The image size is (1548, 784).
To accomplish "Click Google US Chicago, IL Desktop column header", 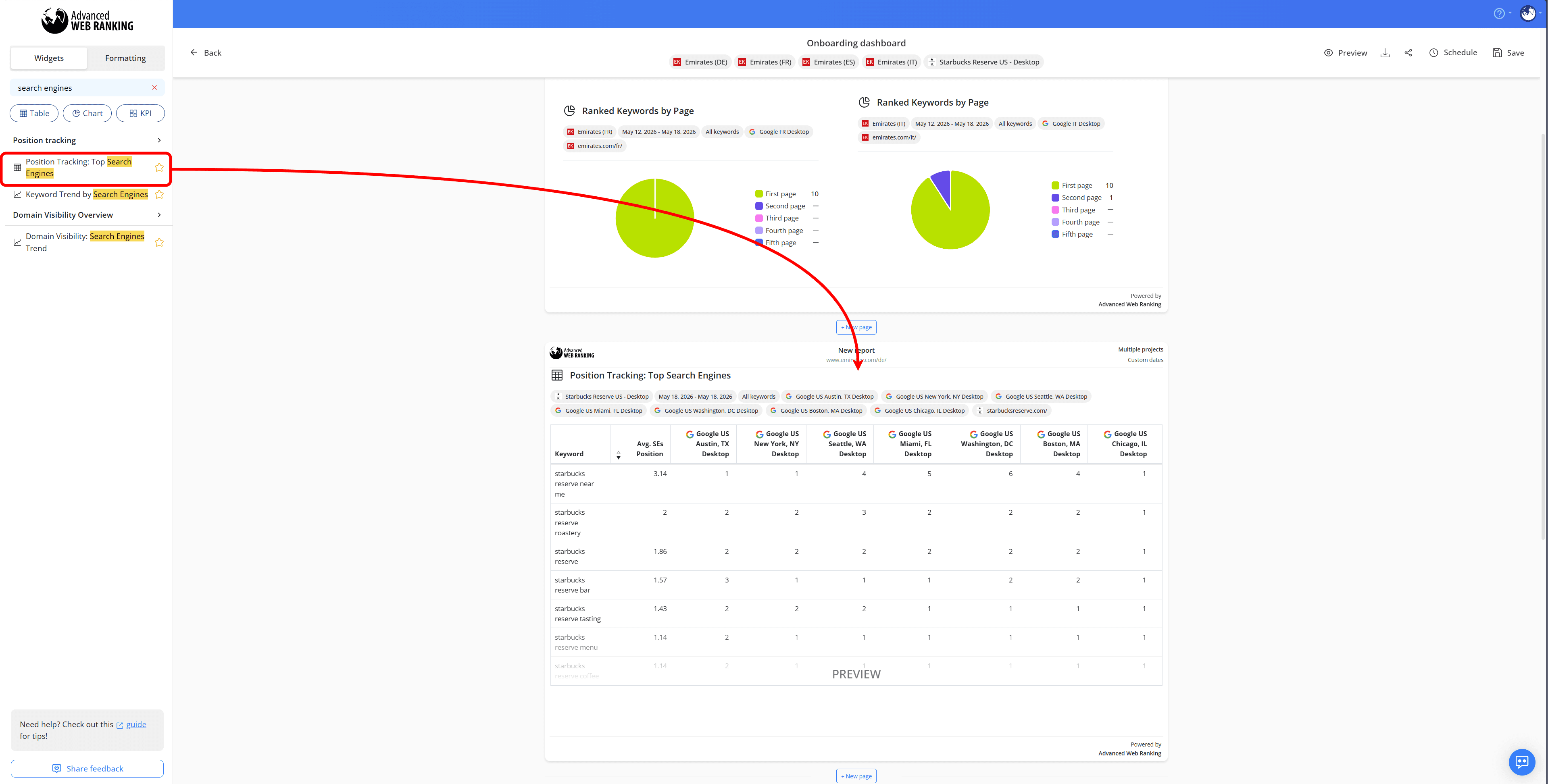I will (x=1125, y=444).
